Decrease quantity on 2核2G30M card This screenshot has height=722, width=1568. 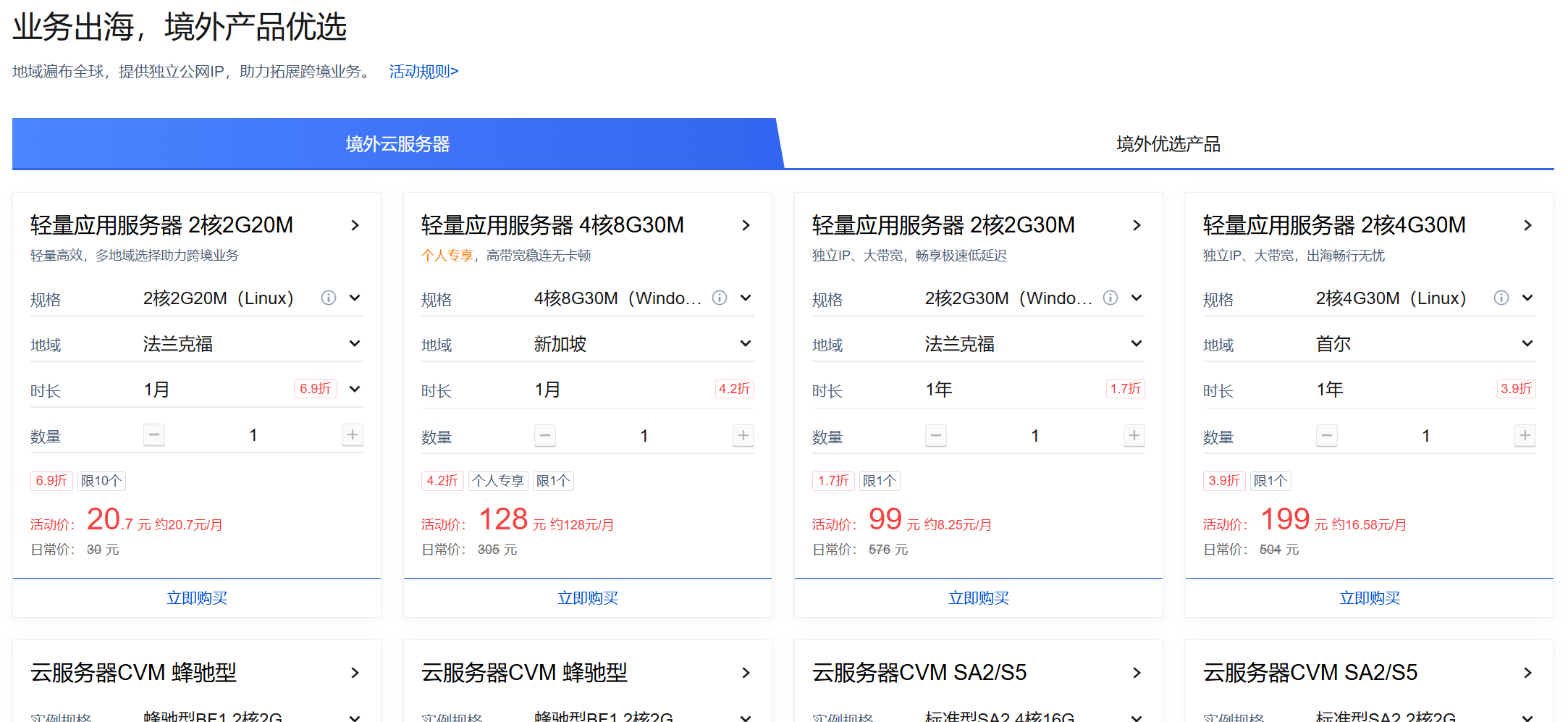pyautogui.click(x=936, y=436)
